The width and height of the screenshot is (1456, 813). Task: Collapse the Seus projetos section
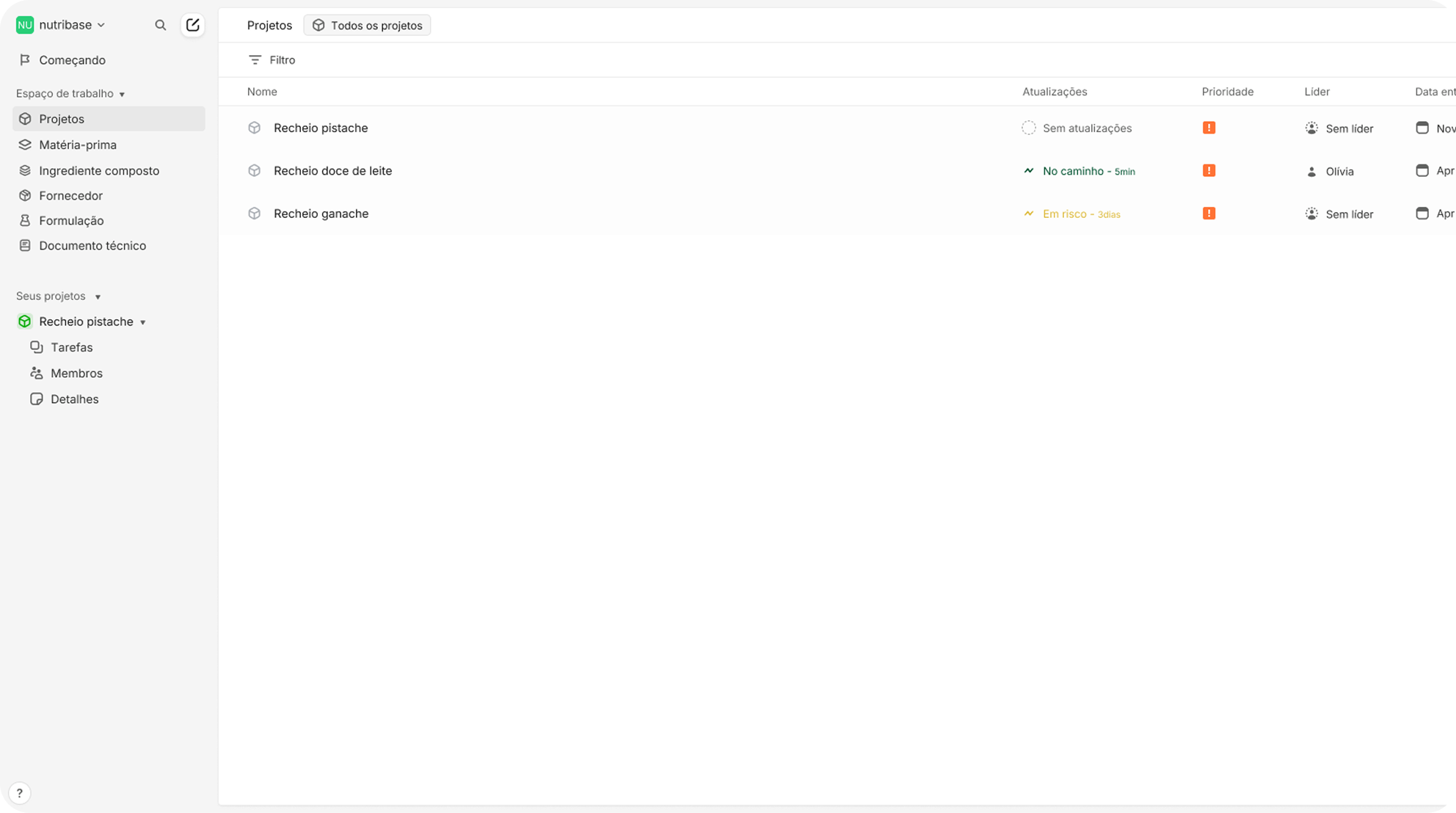(x=98, y=296)
